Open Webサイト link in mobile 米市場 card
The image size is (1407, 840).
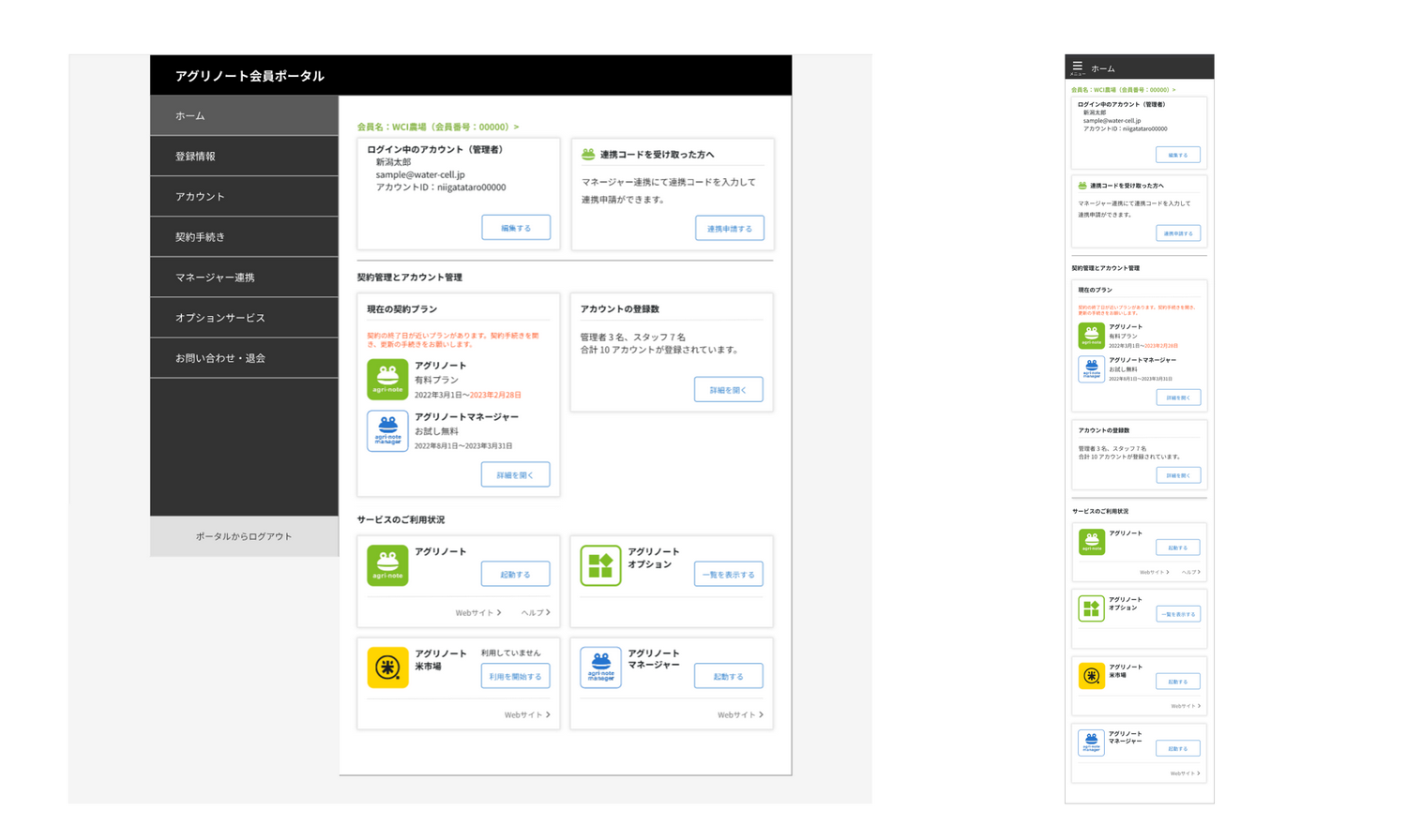pos(1186,706)
